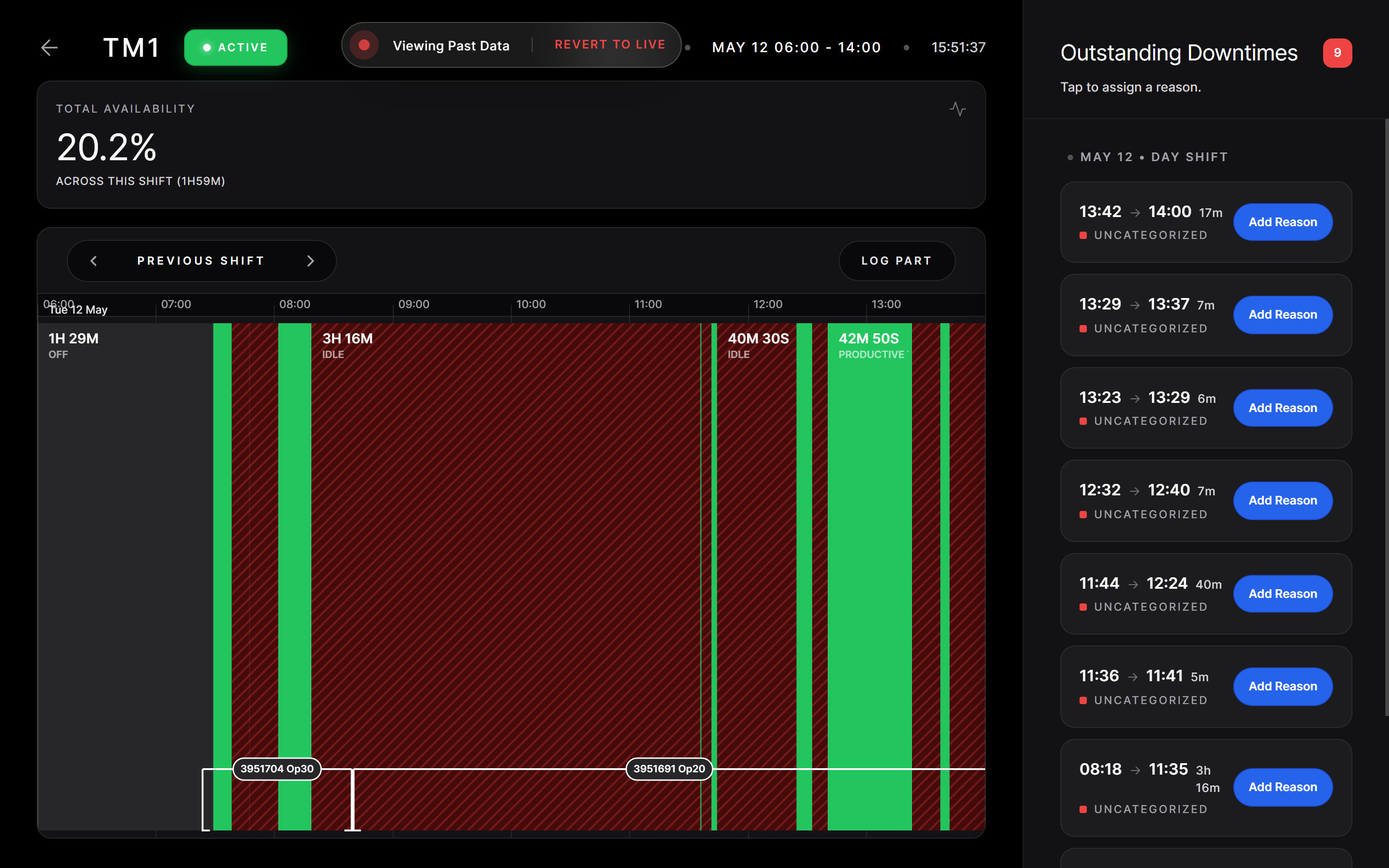Image resolution: width=1389 pixels, height=868 pixels.
Task: Select the 42M 50S PRODUCTIVE block
Action: tap(869, 576)
